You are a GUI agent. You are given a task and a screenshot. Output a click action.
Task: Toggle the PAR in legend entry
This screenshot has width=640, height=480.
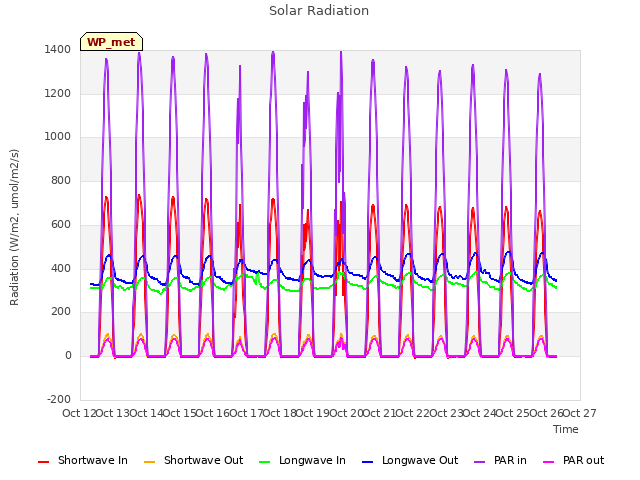pyautogui.click(x=500, y=460)
